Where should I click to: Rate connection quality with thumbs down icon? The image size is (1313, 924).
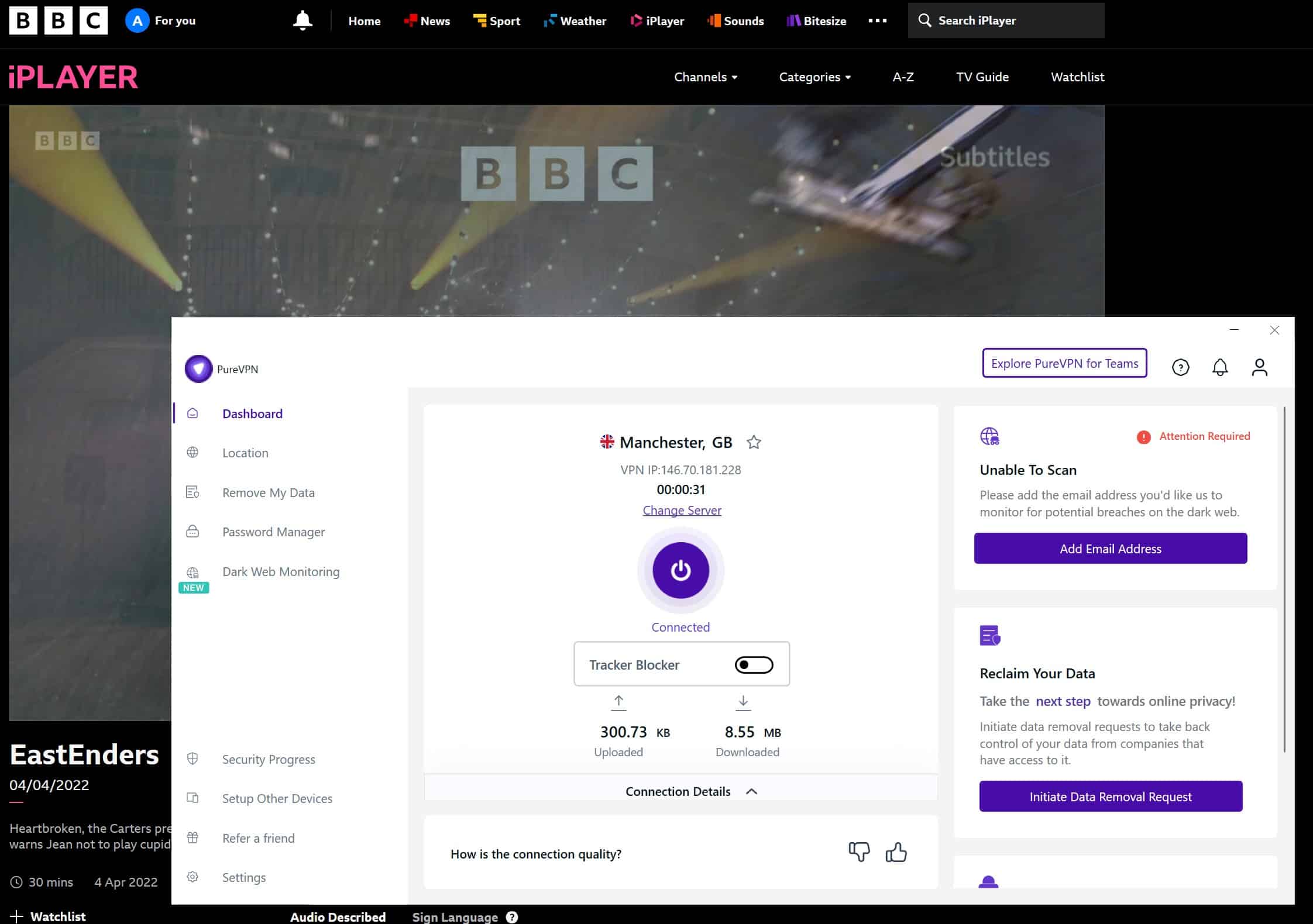(x=859, y=852)
